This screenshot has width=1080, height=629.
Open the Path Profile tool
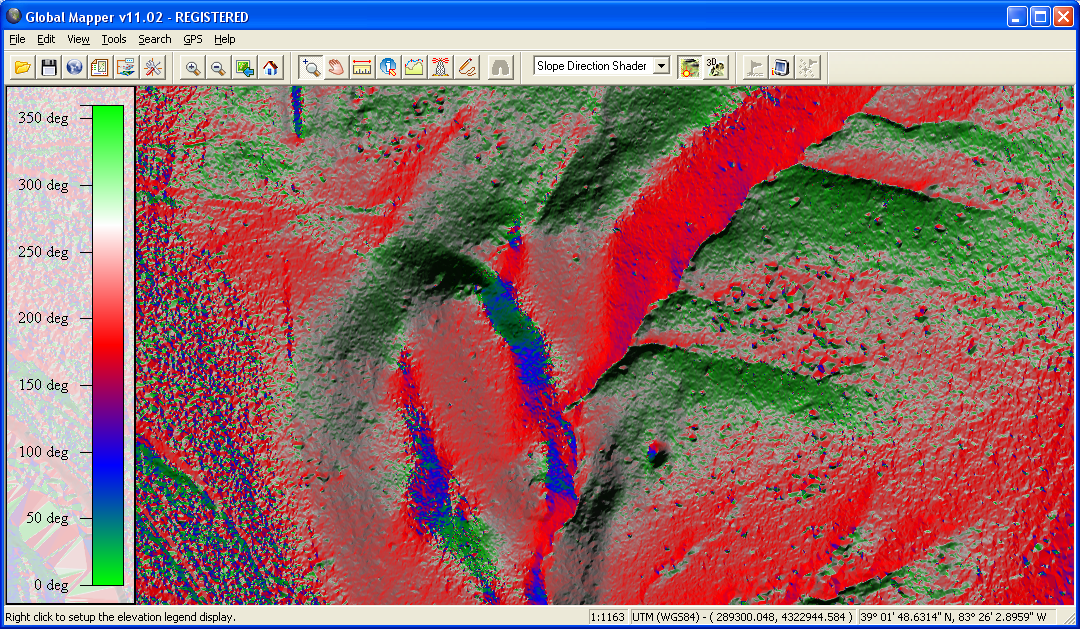414,67
